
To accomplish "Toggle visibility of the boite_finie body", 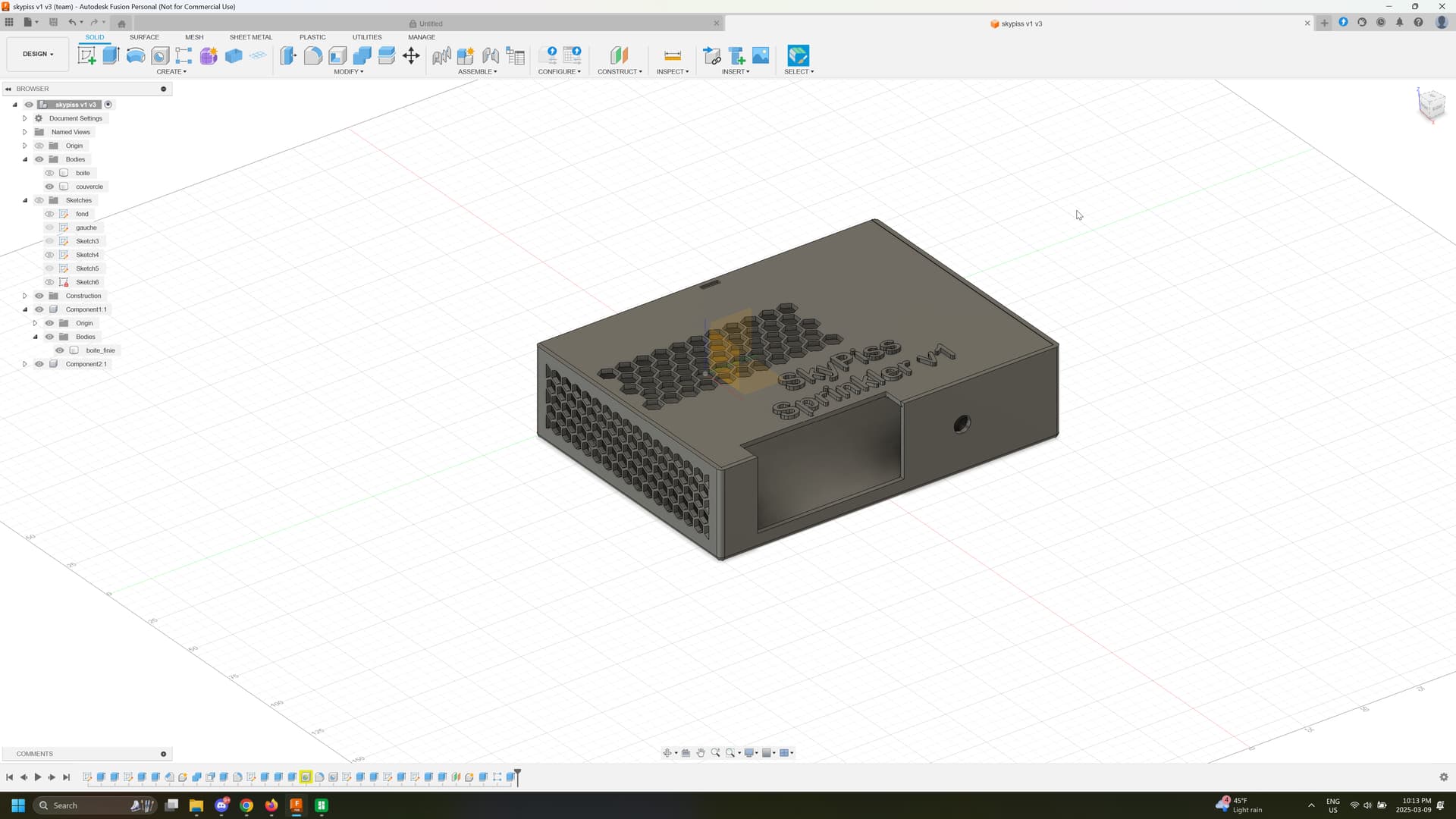I will [60, 350].
